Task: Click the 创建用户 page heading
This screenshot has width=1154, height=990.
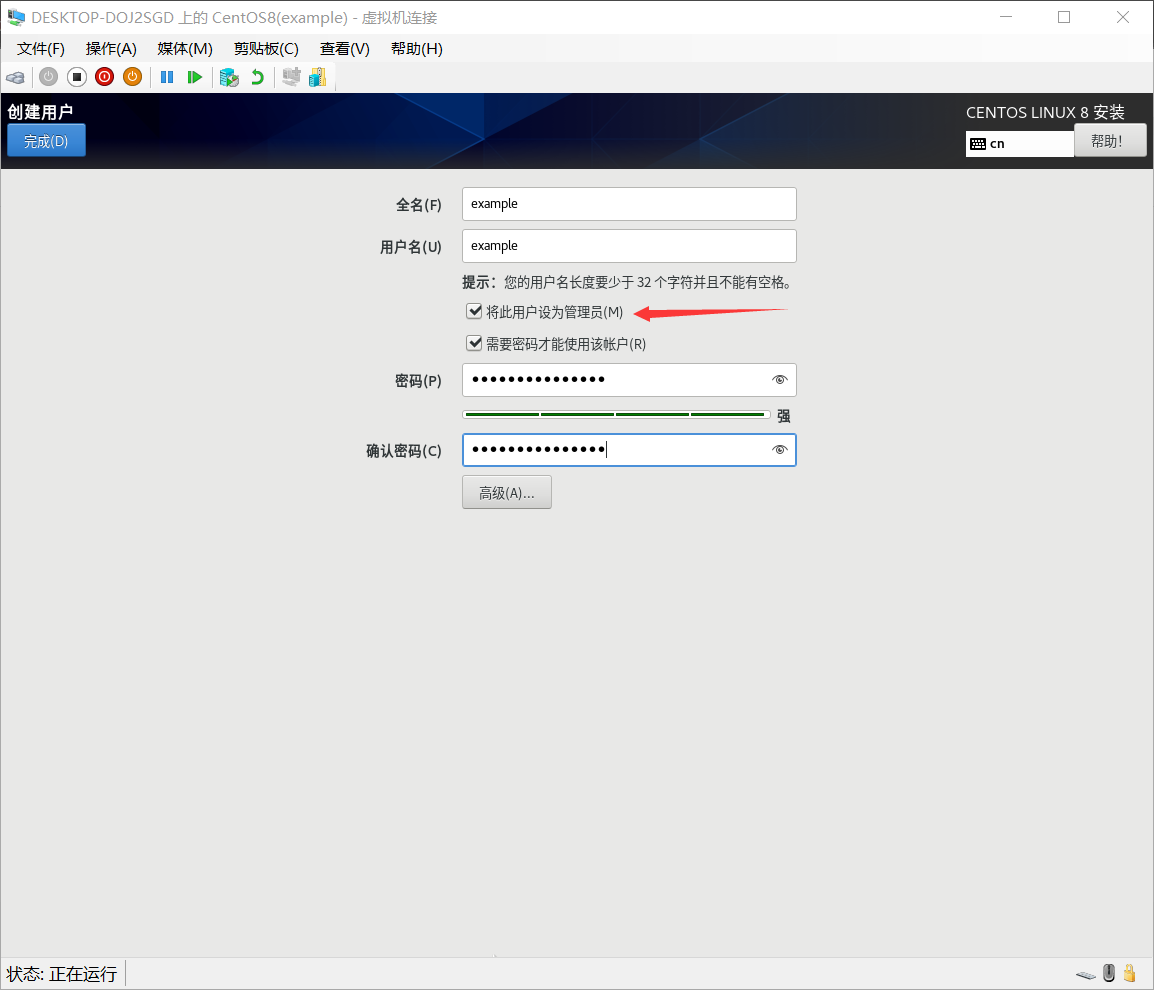Action: (x=40, y=112)
